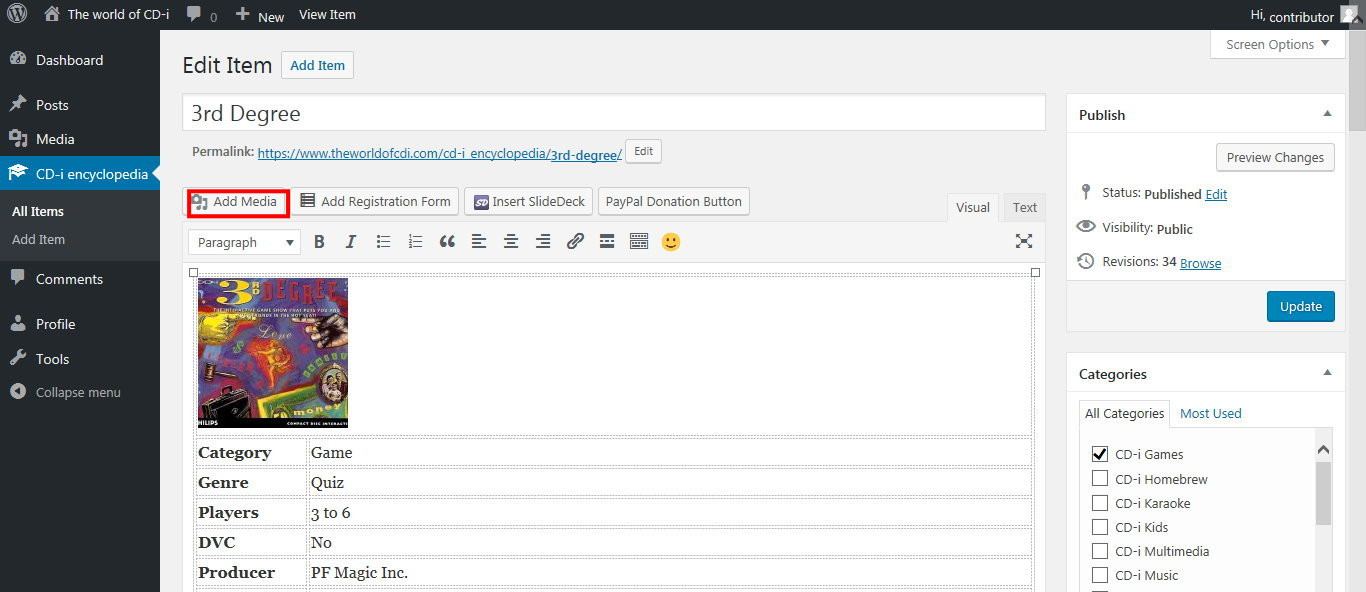Check the CD-i Homebrew category
The width and height of the screenshot is (1366, 592).
tap(1100, 479)
